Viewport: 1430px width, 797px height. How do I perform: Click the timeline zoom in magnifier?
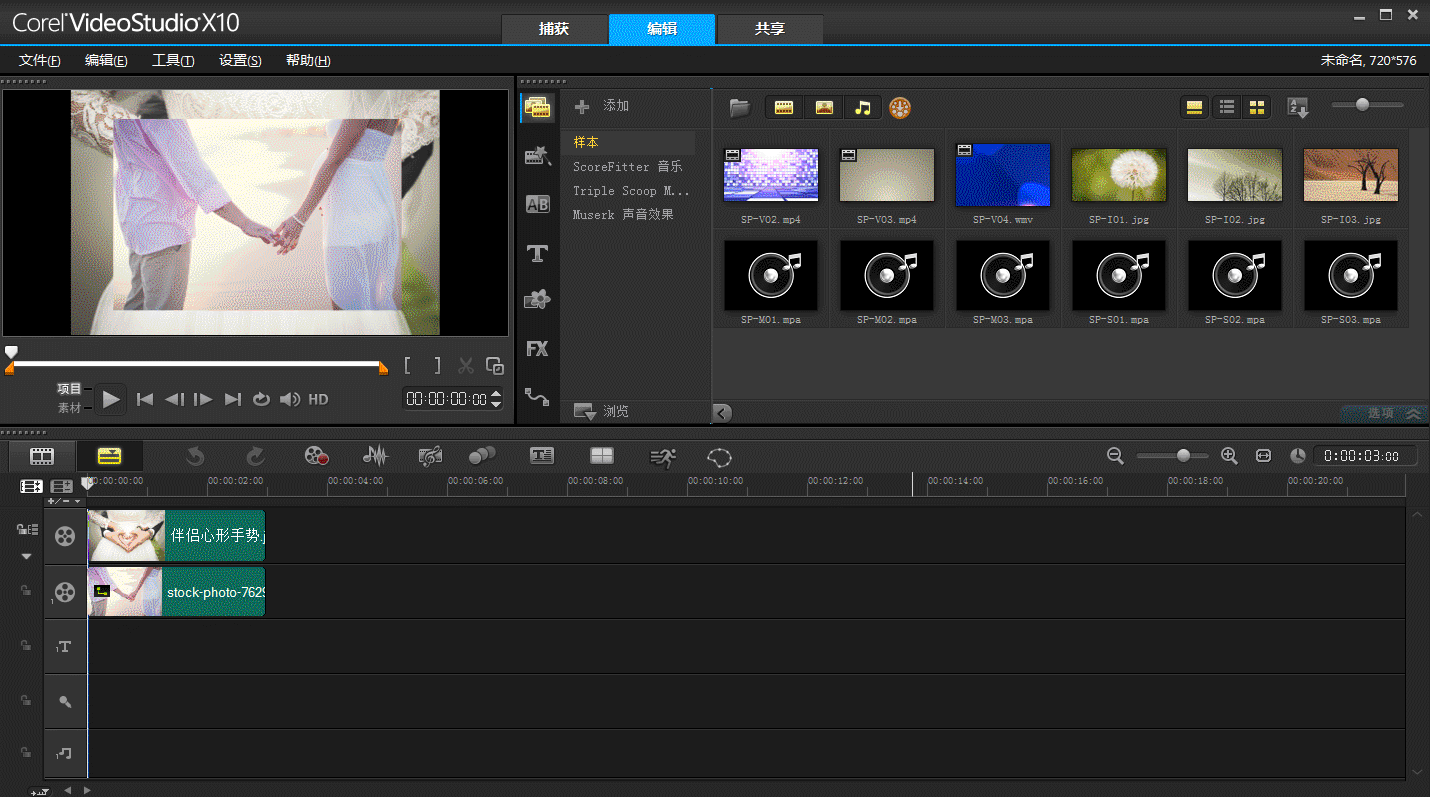click(1230, 456)
